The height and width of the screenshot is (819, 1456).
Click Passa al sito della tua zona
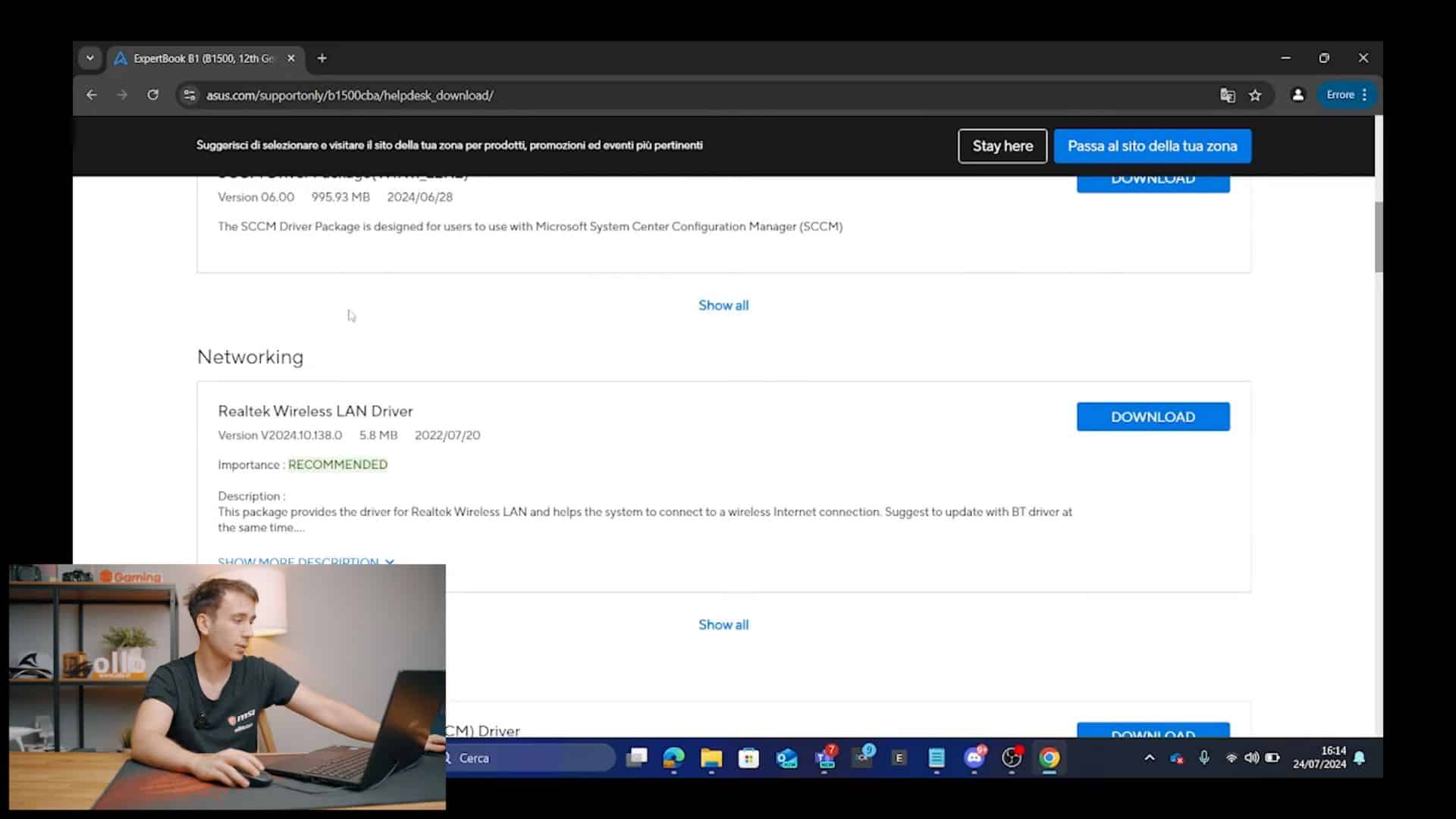(1152, 146)
